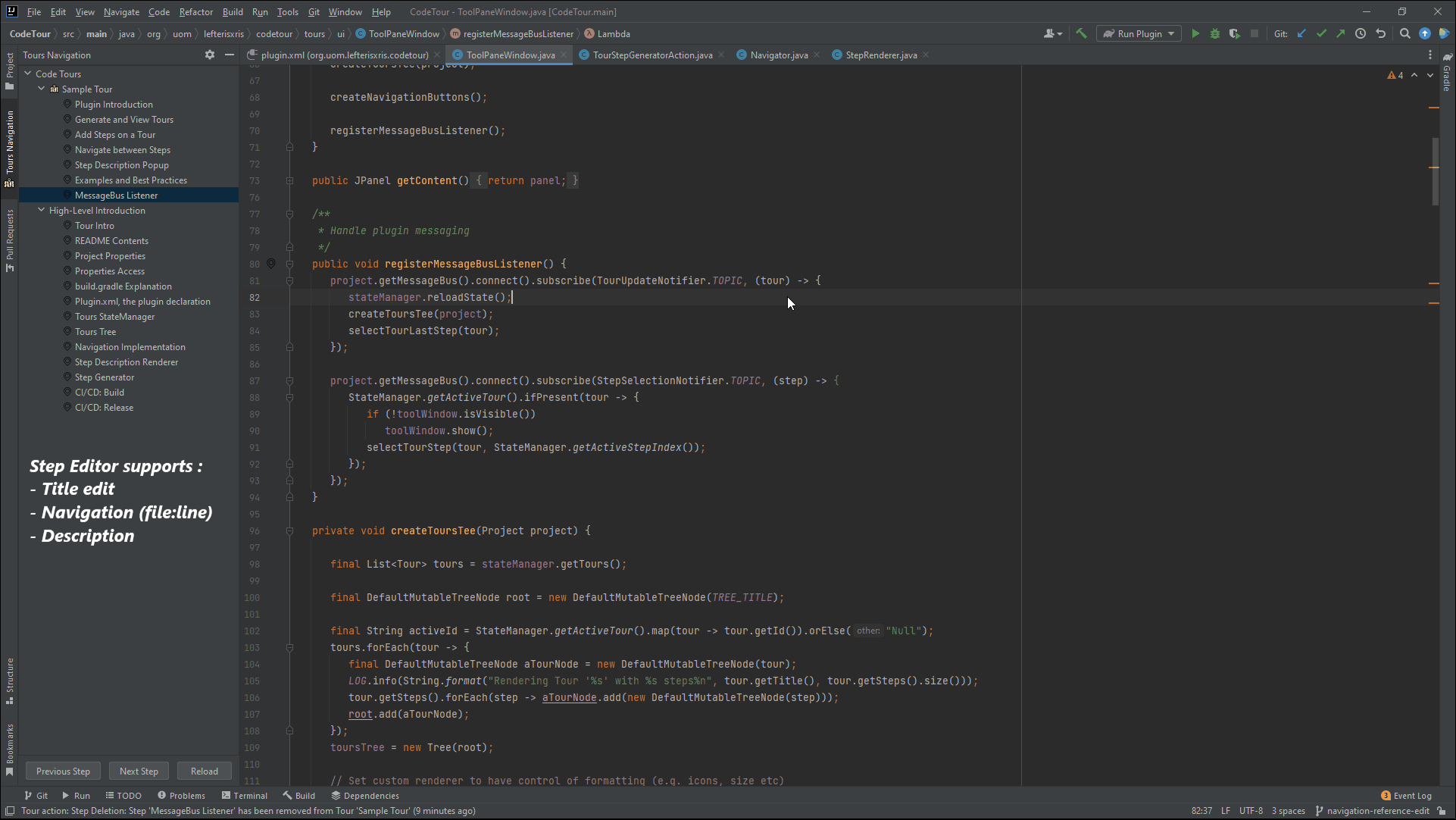Hide the Tours Navigation panel

click(x=230, y=55)
